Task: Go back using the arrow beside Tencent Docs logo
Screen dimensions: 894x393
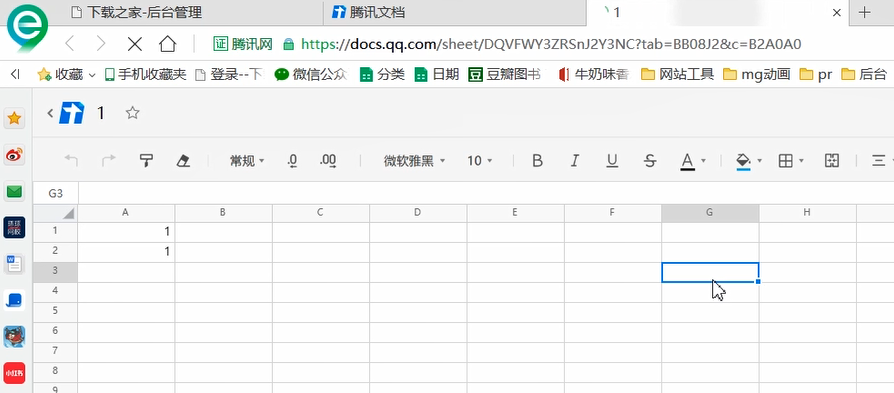Action: pyautogui.click(x=50, y=113)
